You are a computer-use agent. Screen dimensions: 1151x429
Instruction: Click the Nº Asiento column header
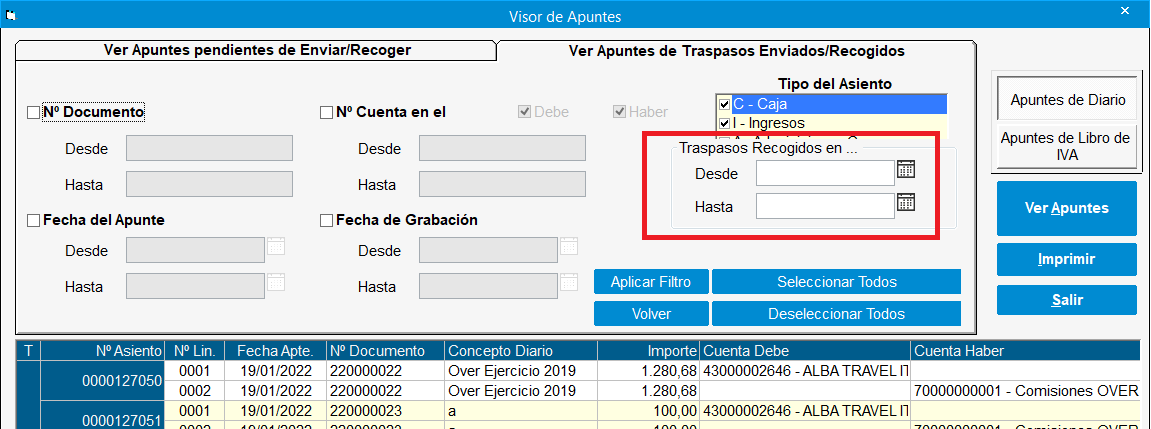click(x=104, y=350)
